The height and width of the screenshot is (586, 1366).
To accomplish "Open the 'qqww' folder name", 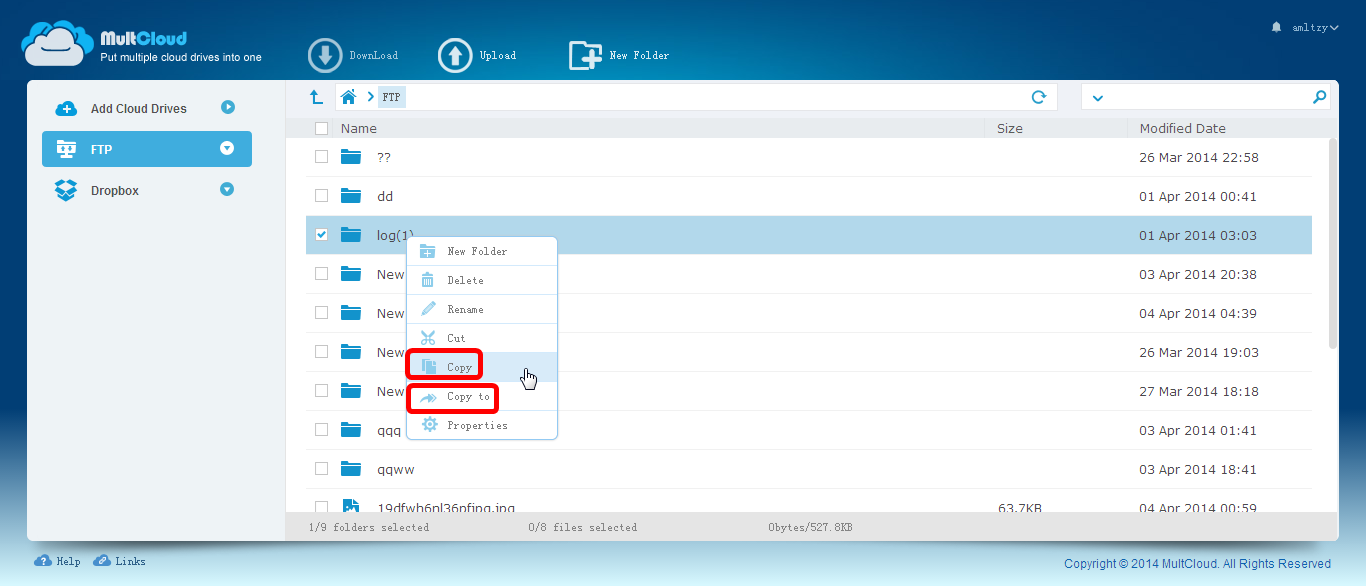I will pyautogui.click(x=396, y=469).
